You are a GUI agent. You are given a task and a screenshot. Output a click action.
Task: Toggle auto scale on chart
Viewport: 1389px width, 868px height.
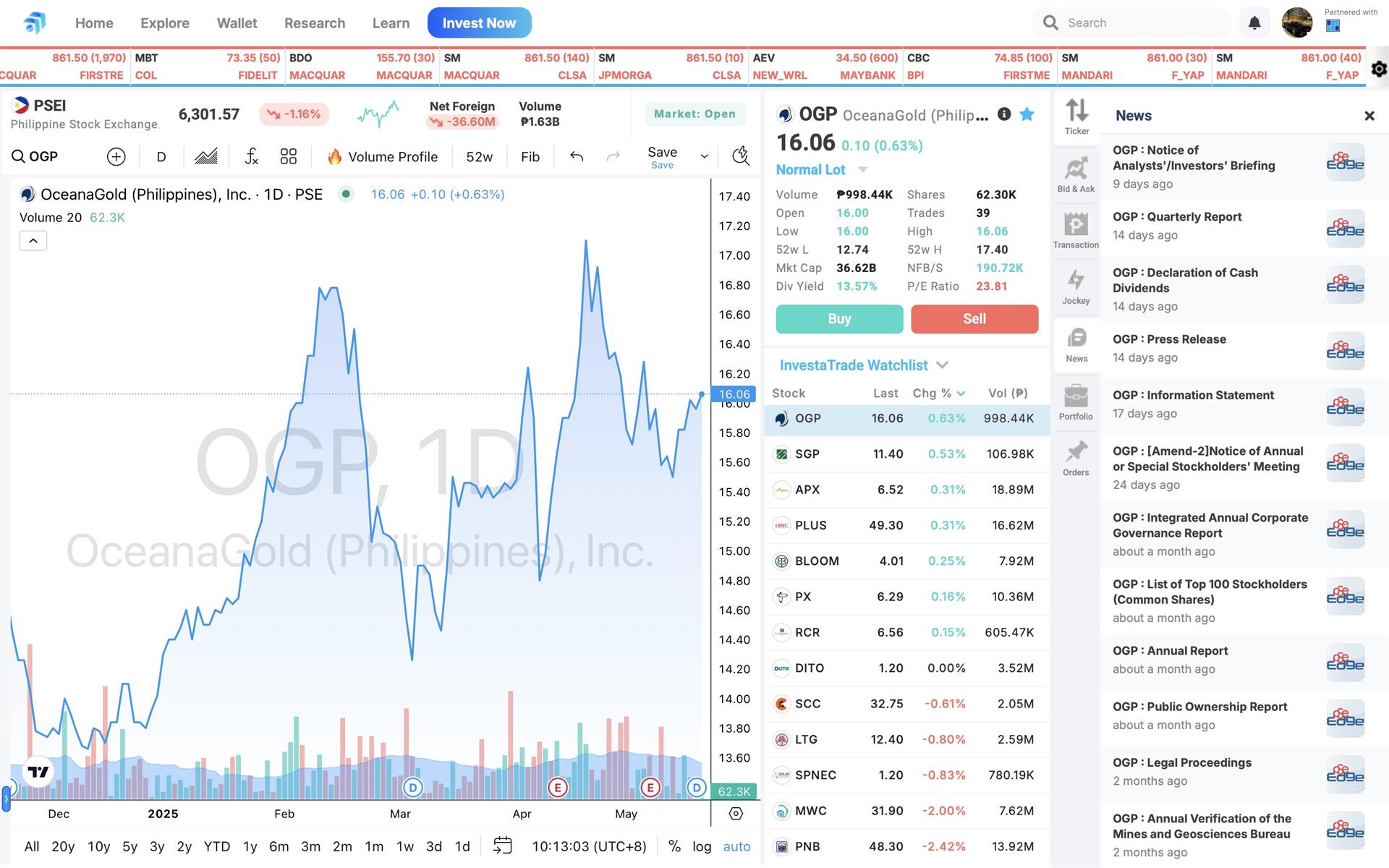(736, 846)
